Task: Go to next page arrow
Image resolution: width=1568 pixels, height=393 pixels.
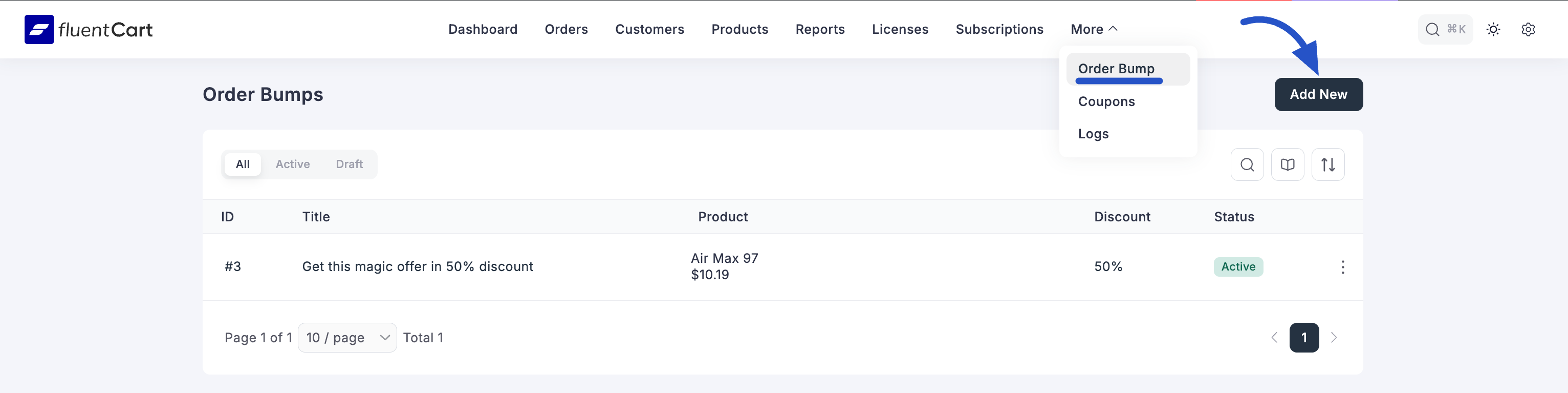Action: 1334,338
